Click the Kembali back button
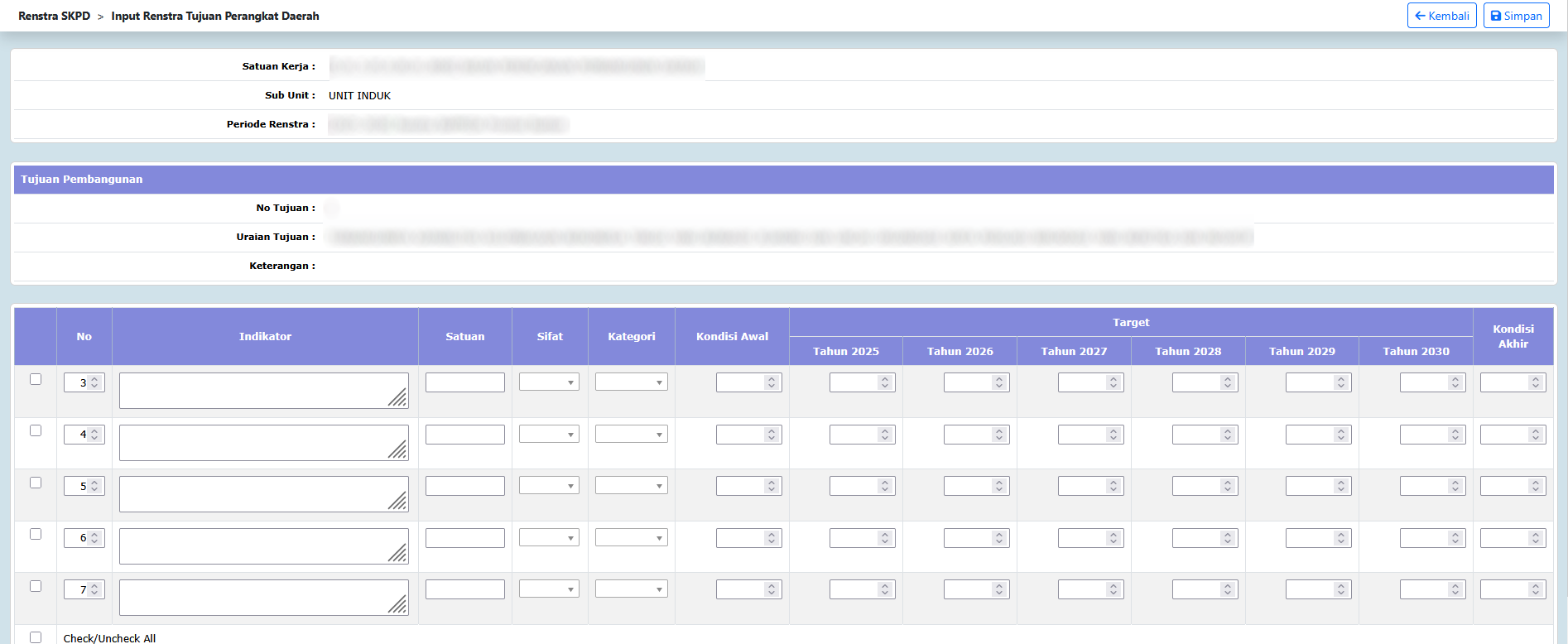 point(1441,16)
